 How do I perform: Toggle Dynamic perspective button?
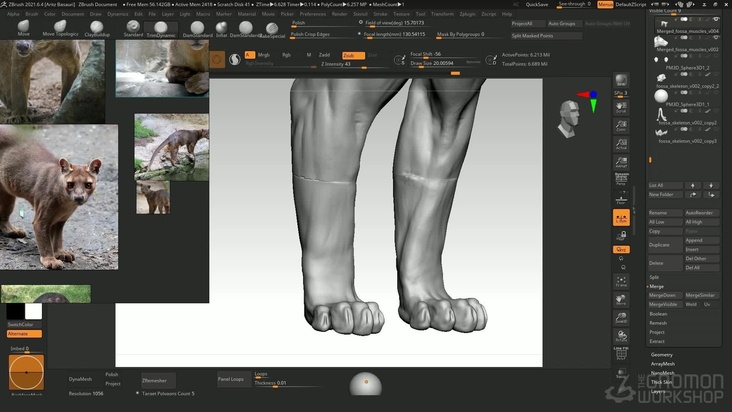(621, 180)
